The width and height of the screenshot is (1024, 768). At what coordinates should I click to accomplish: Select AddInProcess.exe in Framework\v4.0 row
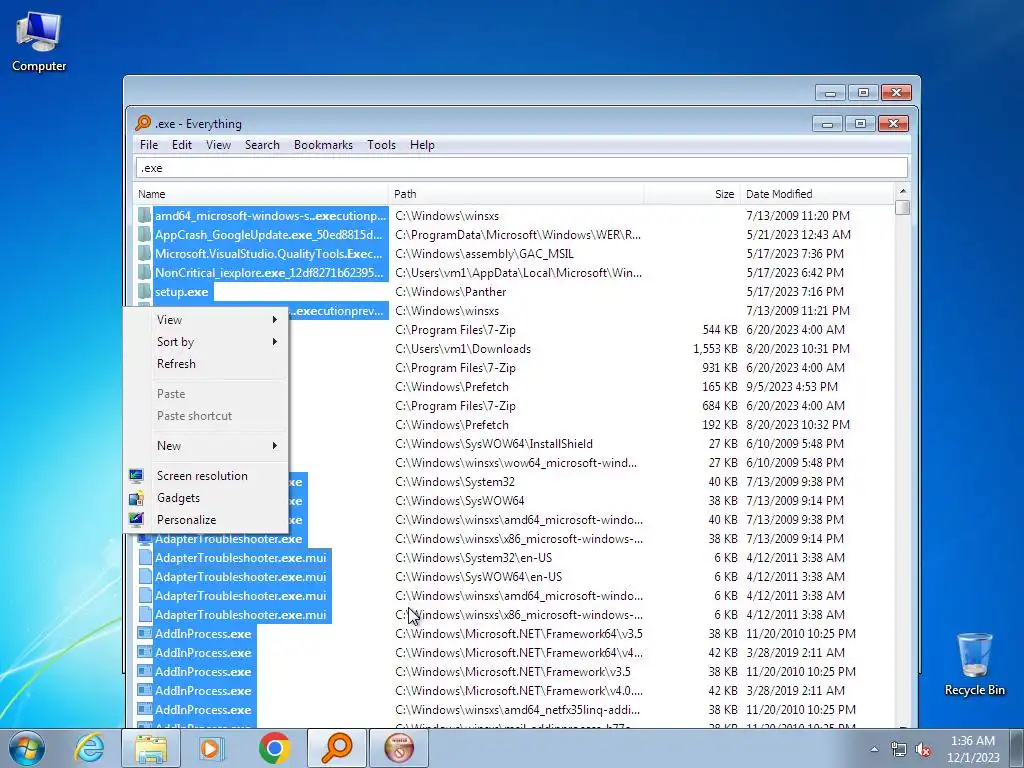203,690
